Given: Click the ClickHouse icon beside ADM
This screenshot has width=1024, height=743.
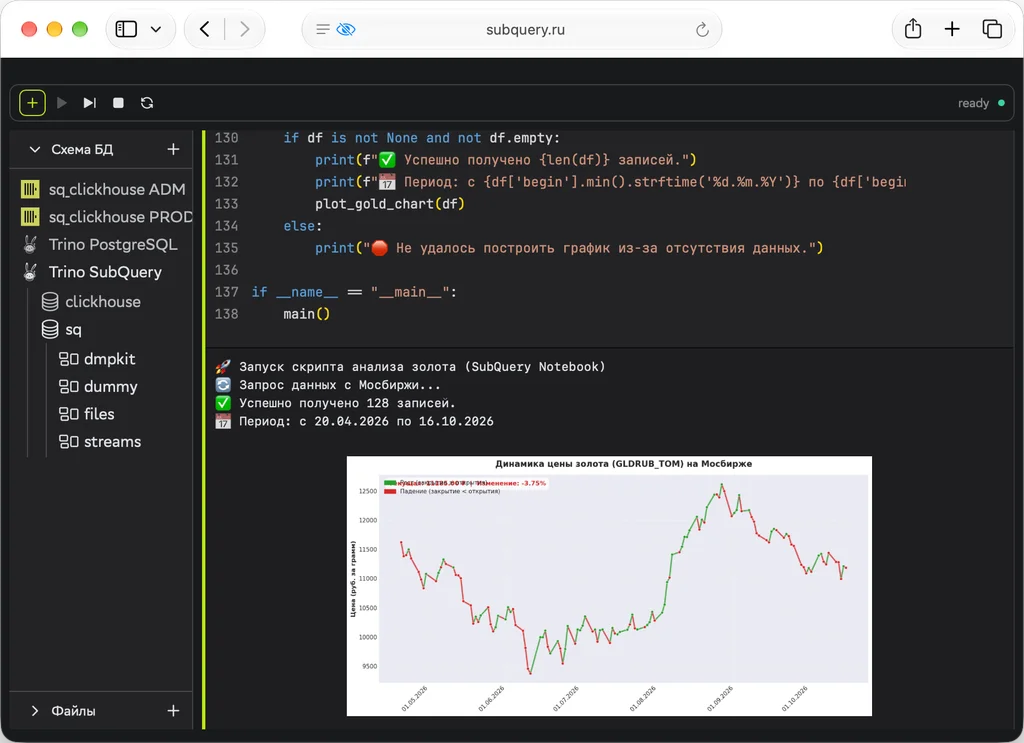Looking at the screenshot, I should point(30,189).
